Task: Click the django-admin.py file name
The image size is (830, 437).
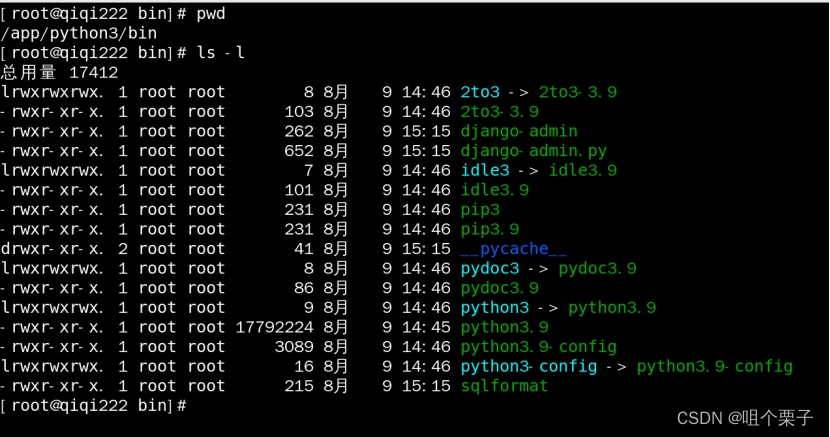Action: (x=534, y=151)
